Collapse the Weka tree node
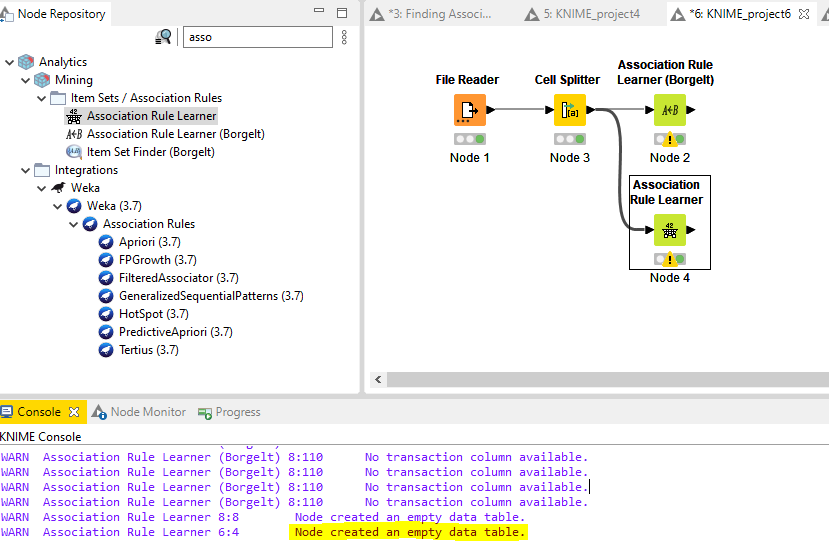 pyautogui.click(x=41, y=188)
